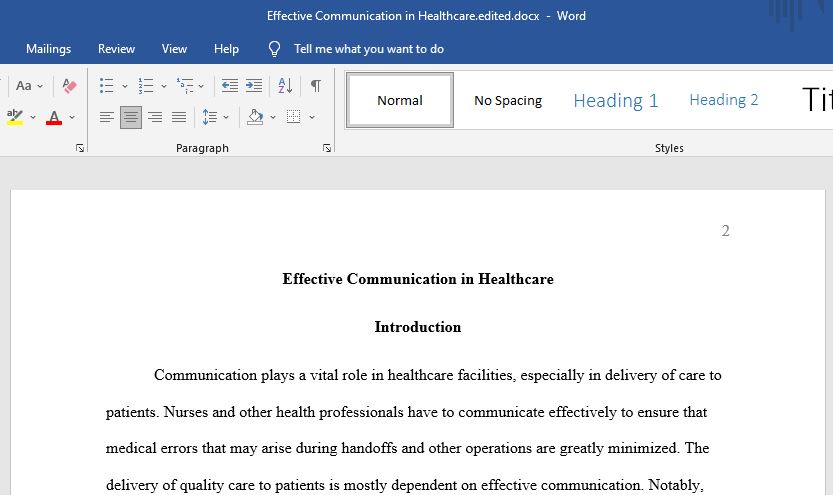
Task: Open the Review tab
Action: [x=116, y=49]
